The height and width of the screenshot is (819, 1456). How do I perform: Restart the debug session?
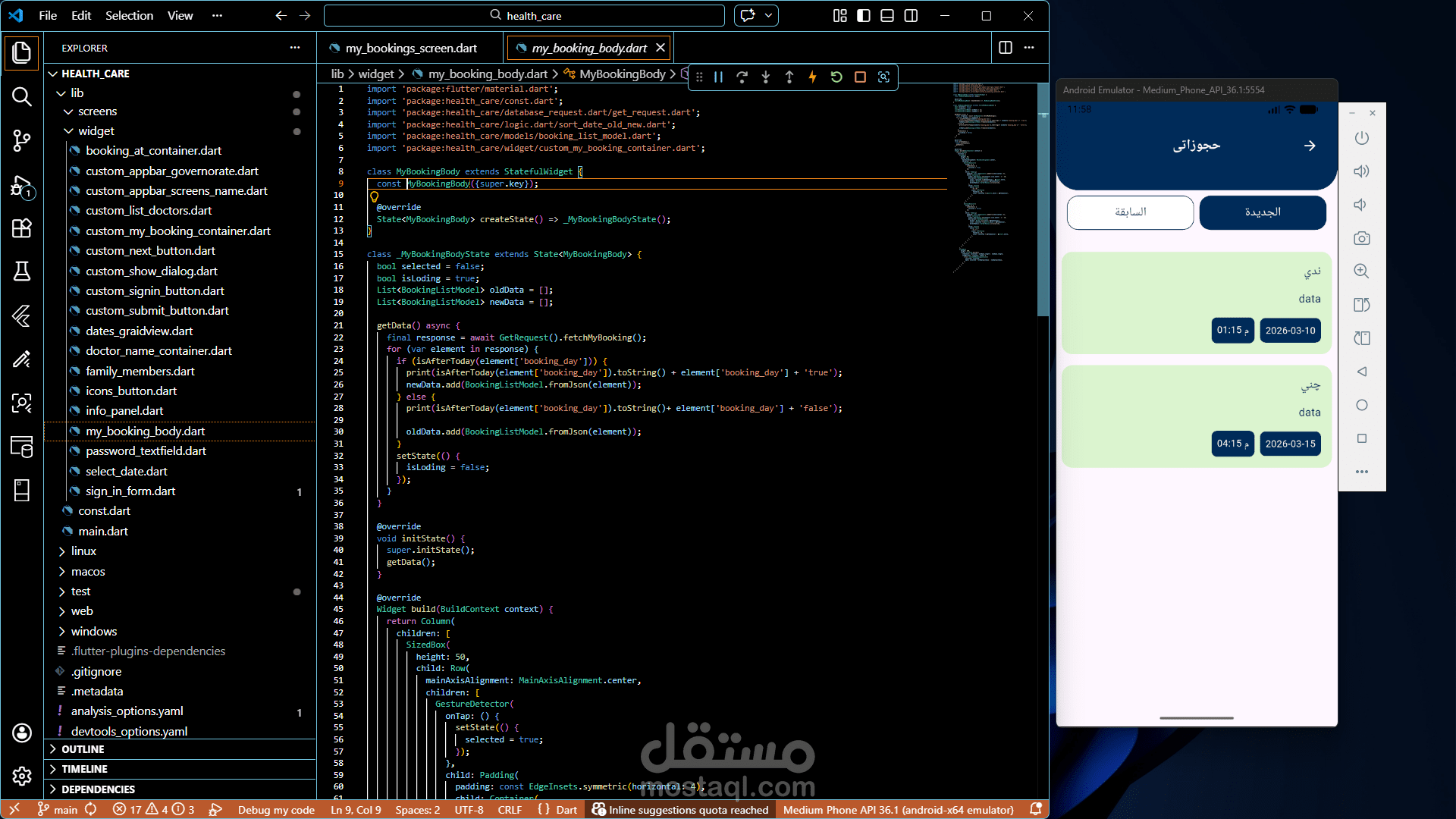pyautogui.click(x=836, y=77)
